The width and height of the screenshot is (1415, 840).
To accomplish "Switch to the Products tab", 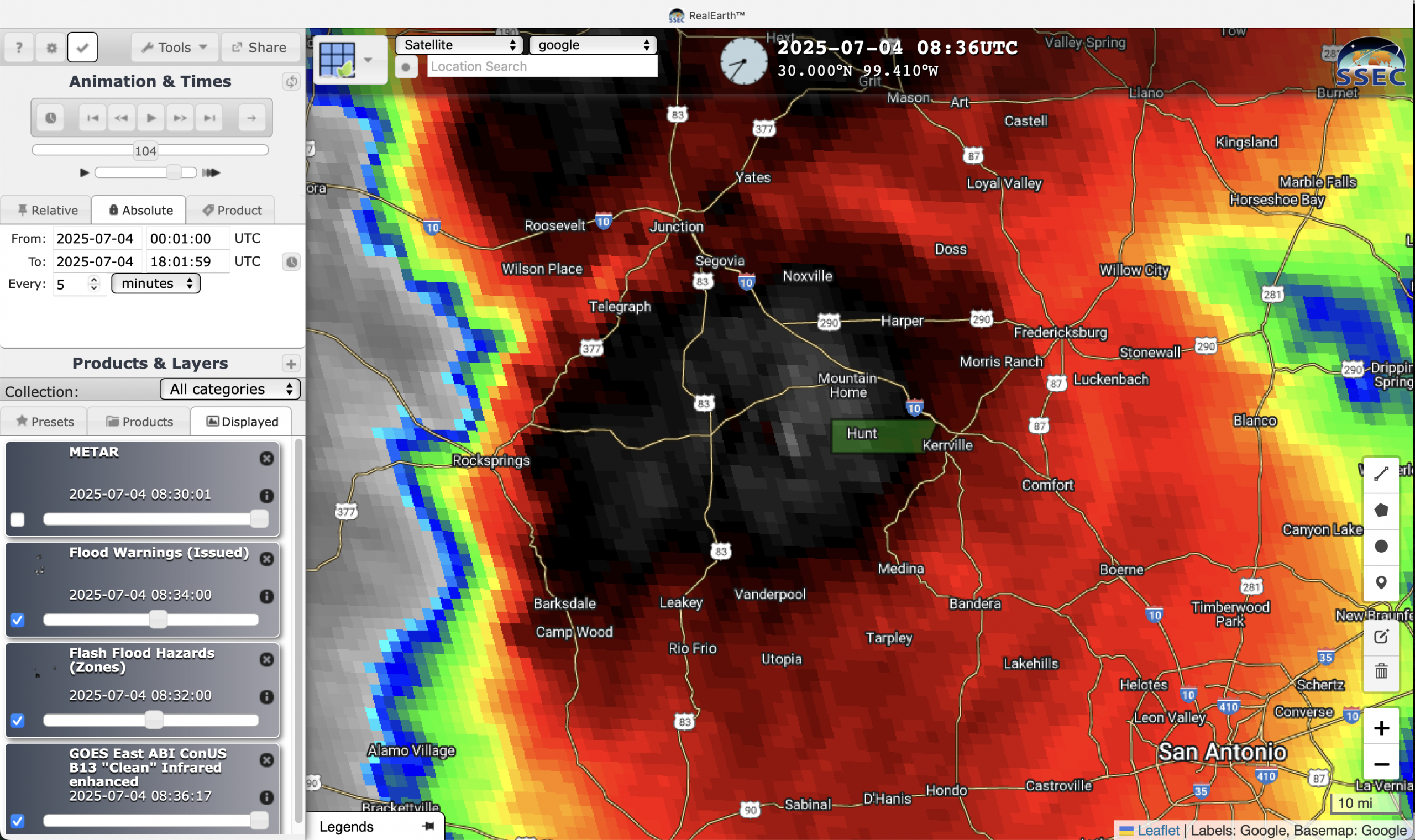I will (x=139, y=421).
